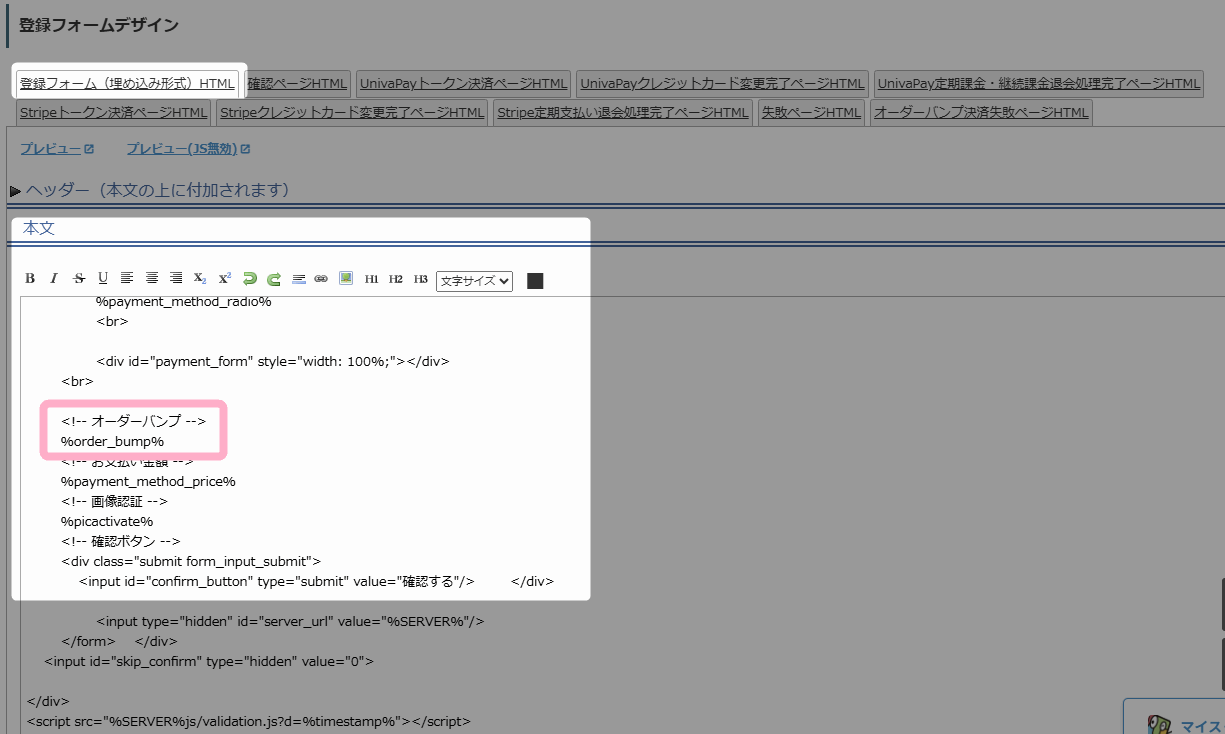Insert a horizontal rule

point(298,279)
